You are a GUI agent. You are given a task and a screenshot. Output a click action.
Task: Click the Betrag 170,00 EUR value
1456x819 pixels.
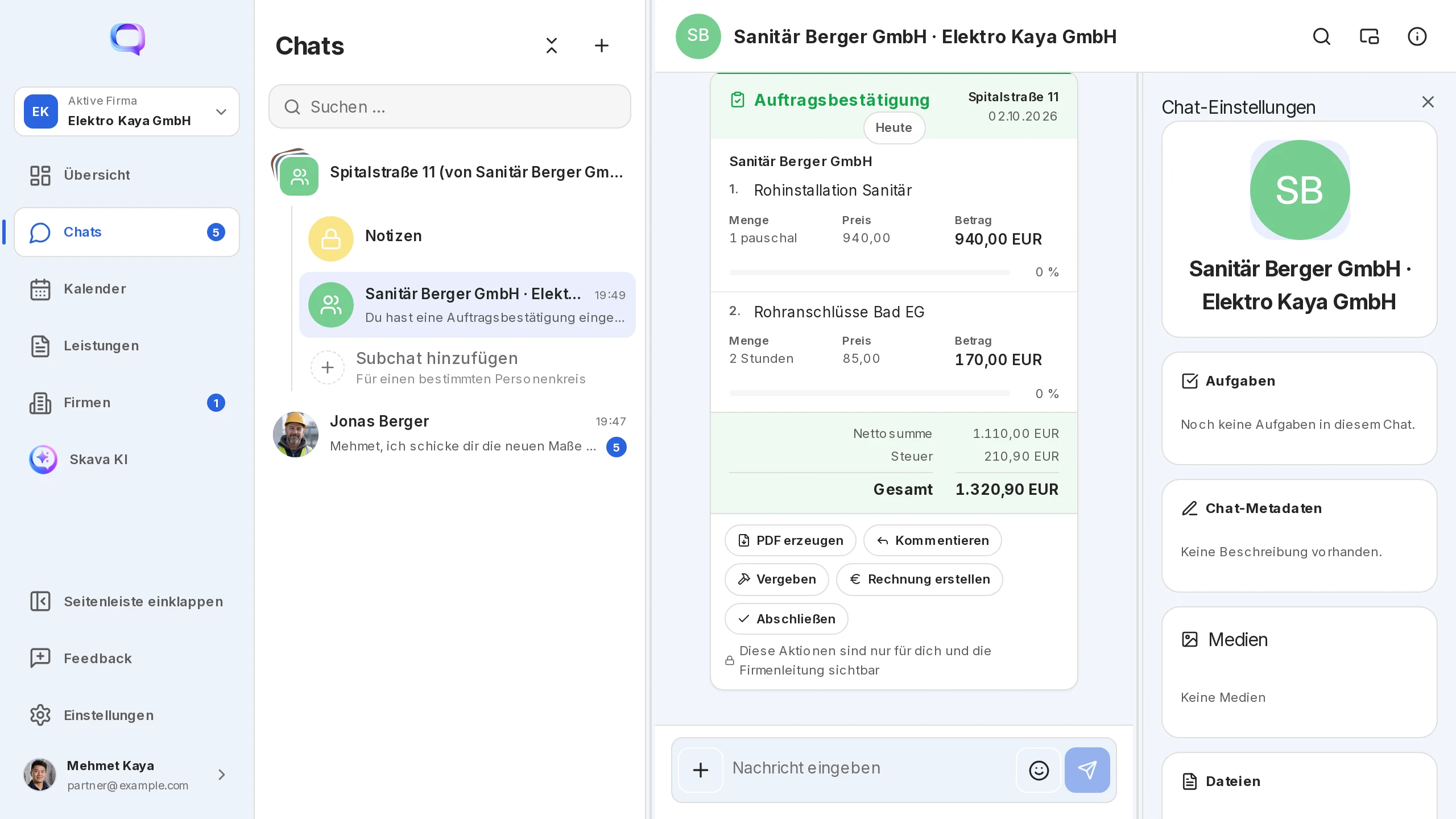pos(998,360)
